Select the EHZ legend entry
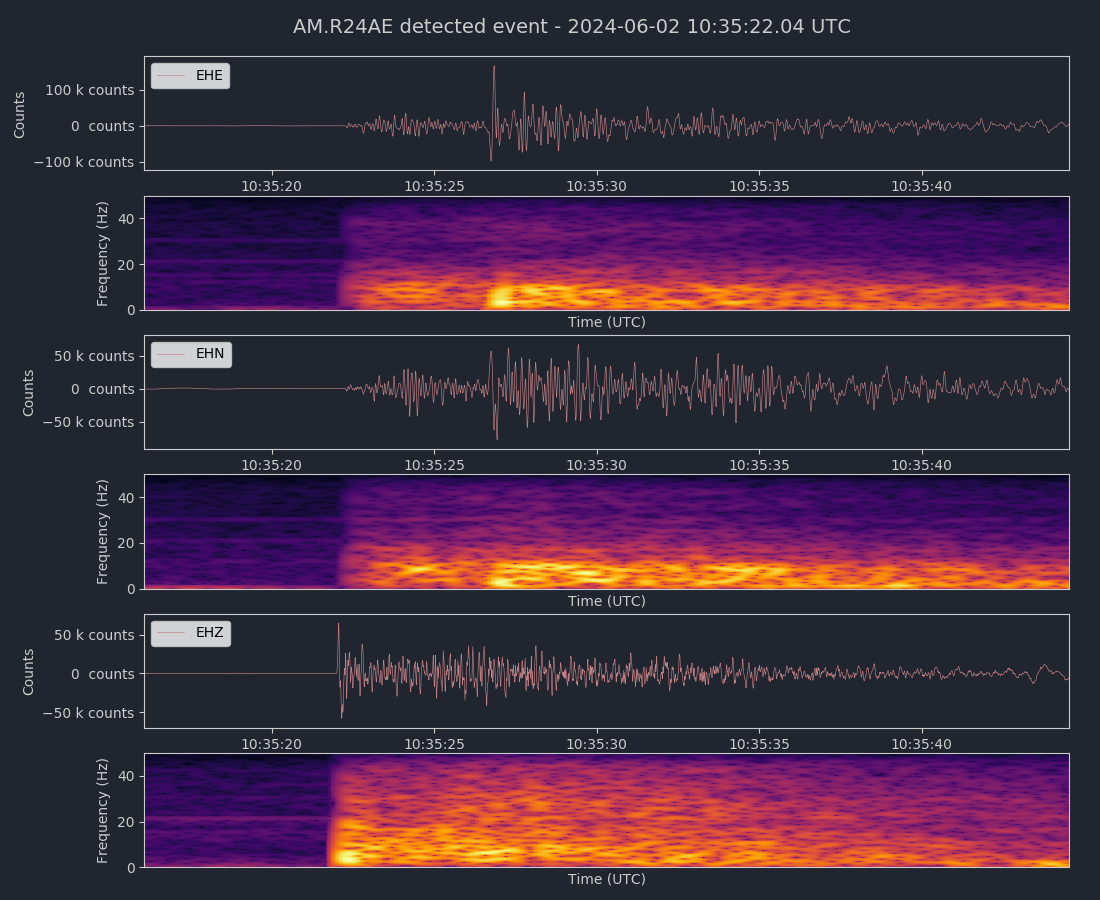 pyautogui.click(x=191, y=633)
